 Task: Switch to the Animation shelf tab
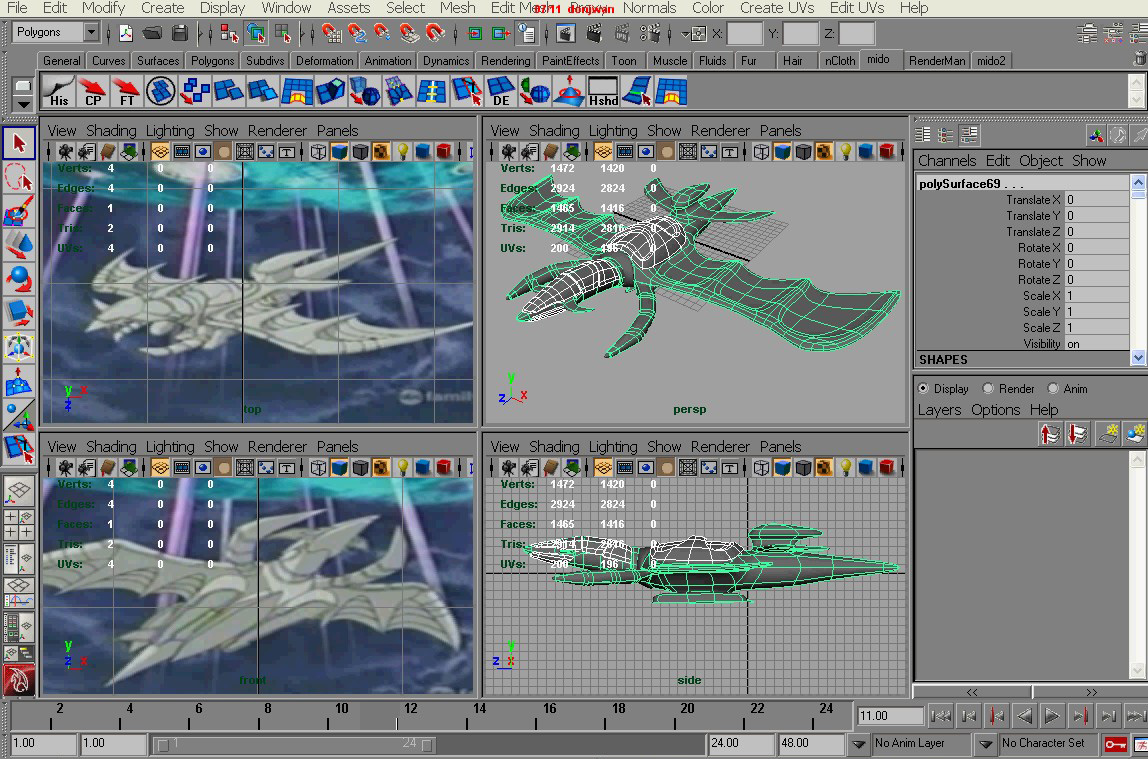[387, 61]
